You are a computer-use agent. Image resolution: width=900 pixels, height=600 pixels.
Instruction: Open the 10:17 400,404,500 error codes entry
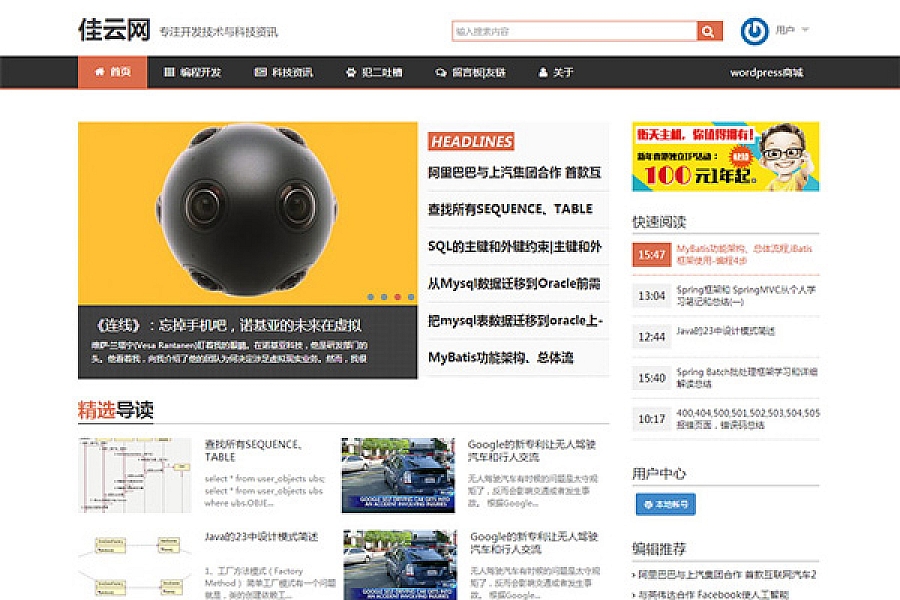pos(726,419)
